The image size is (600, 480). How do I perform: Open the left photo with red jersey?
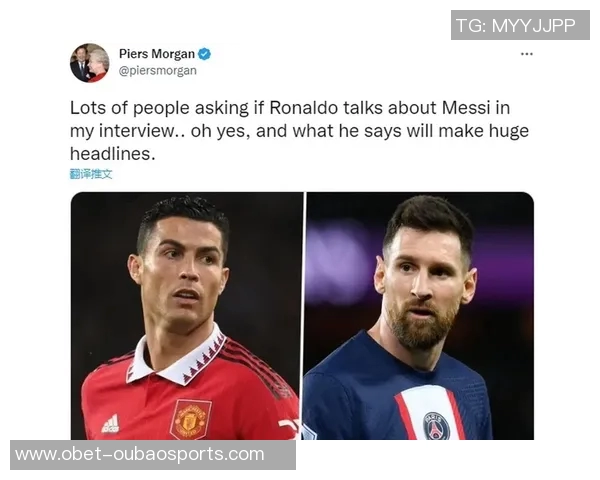(187, 316)
